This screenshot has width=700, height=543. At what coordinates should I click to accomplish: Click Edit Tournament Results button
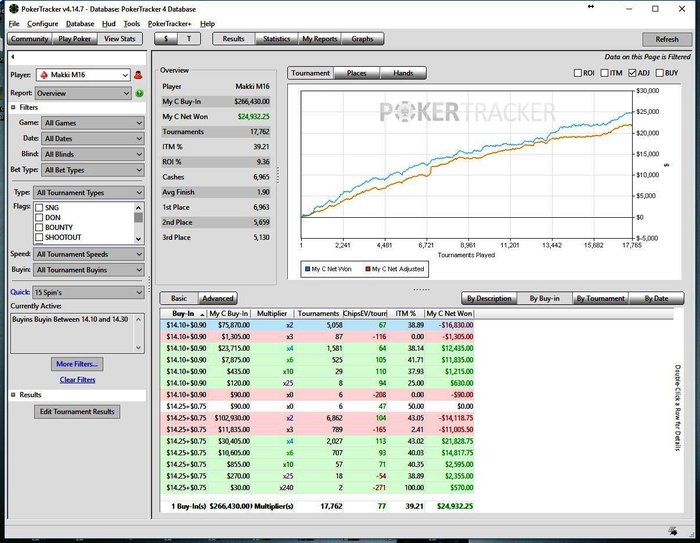[77, 412]
